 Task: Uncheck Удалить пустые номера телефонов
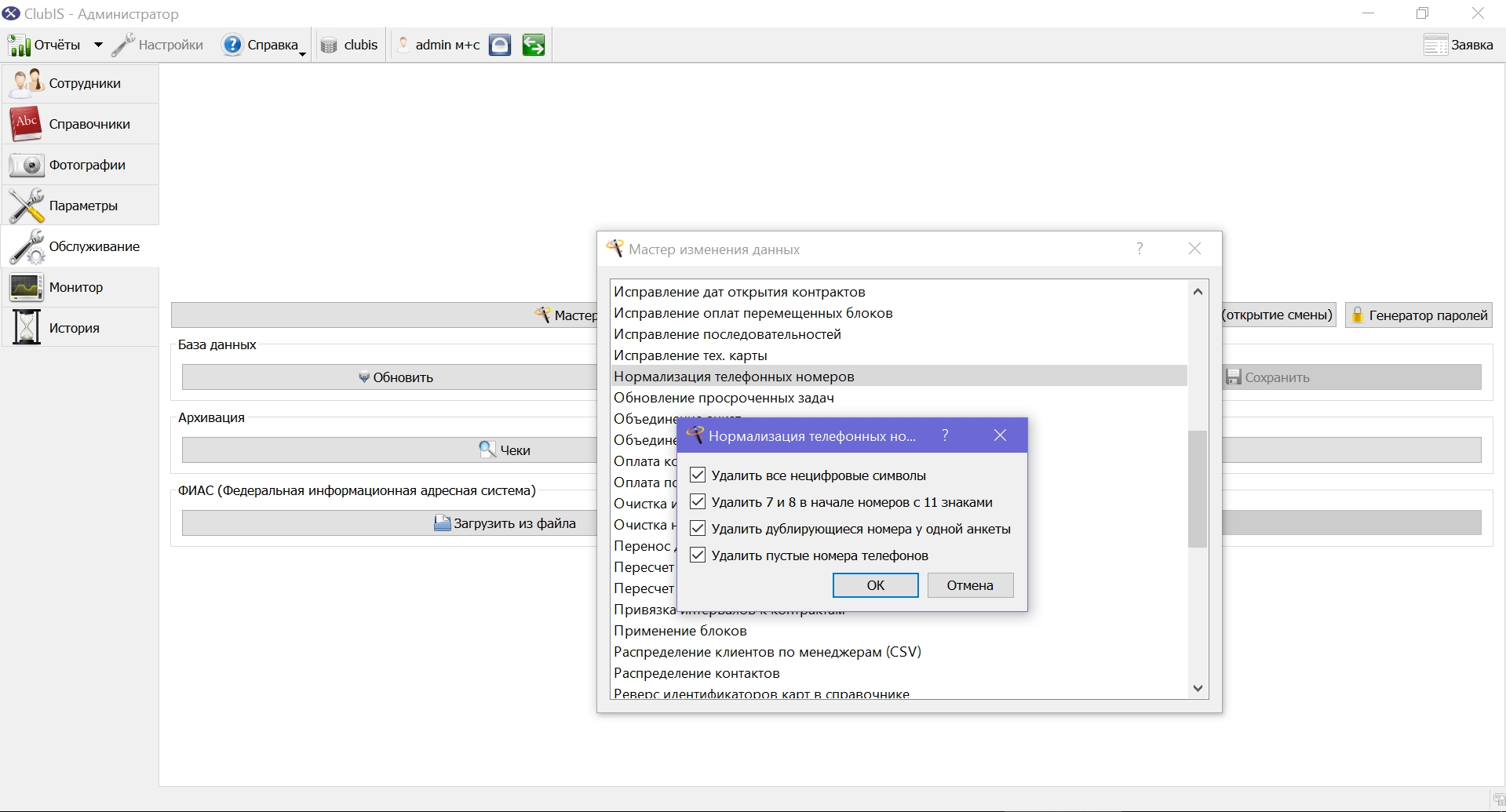[698, 555]
